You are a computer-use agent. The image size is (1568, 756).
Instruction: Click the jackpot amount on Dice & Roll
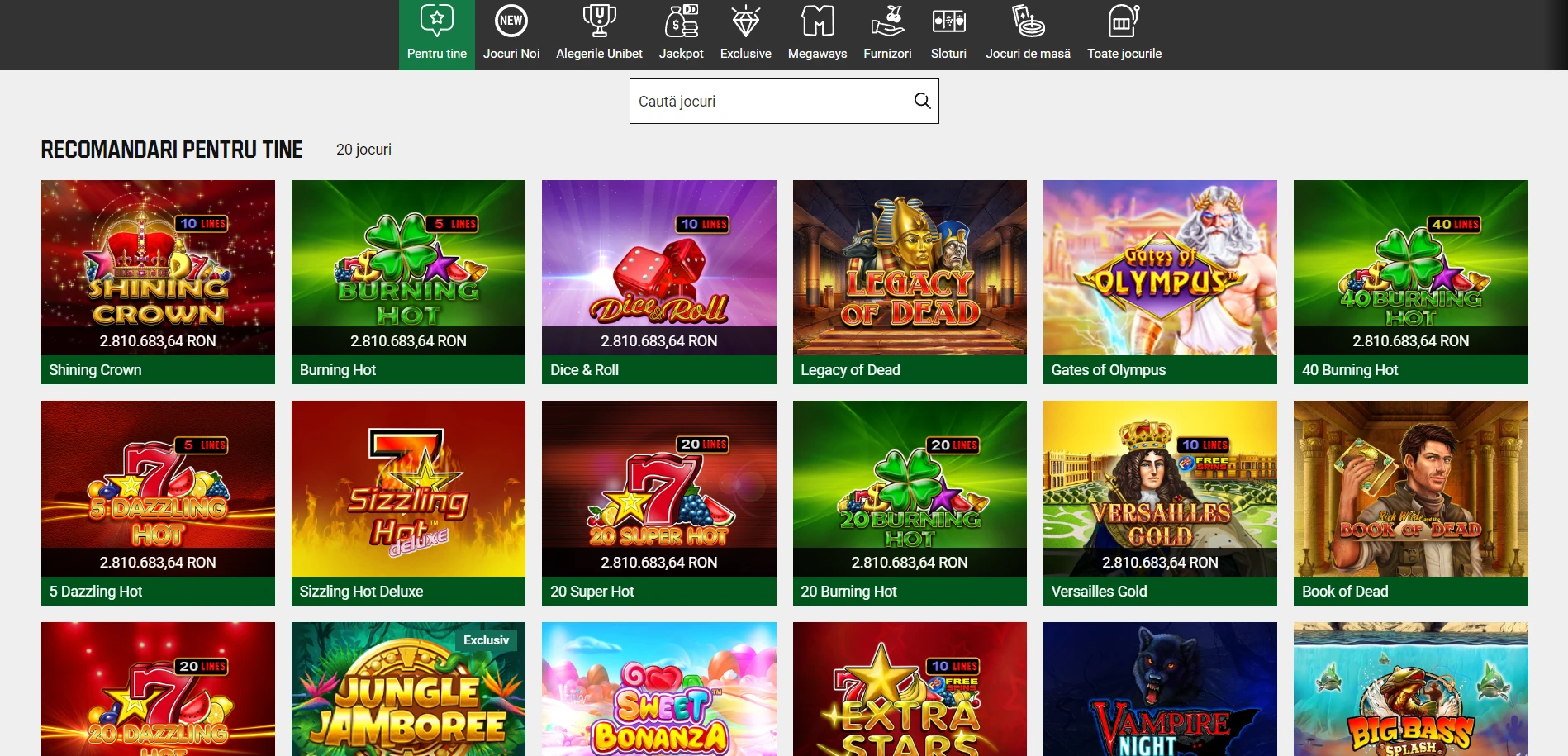pos(659,341)
